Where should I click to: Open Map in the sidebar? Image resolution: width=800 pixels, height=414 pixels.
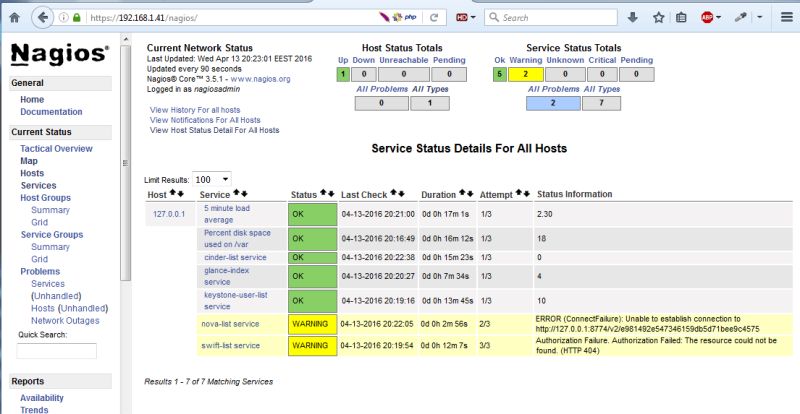(29, 161)
